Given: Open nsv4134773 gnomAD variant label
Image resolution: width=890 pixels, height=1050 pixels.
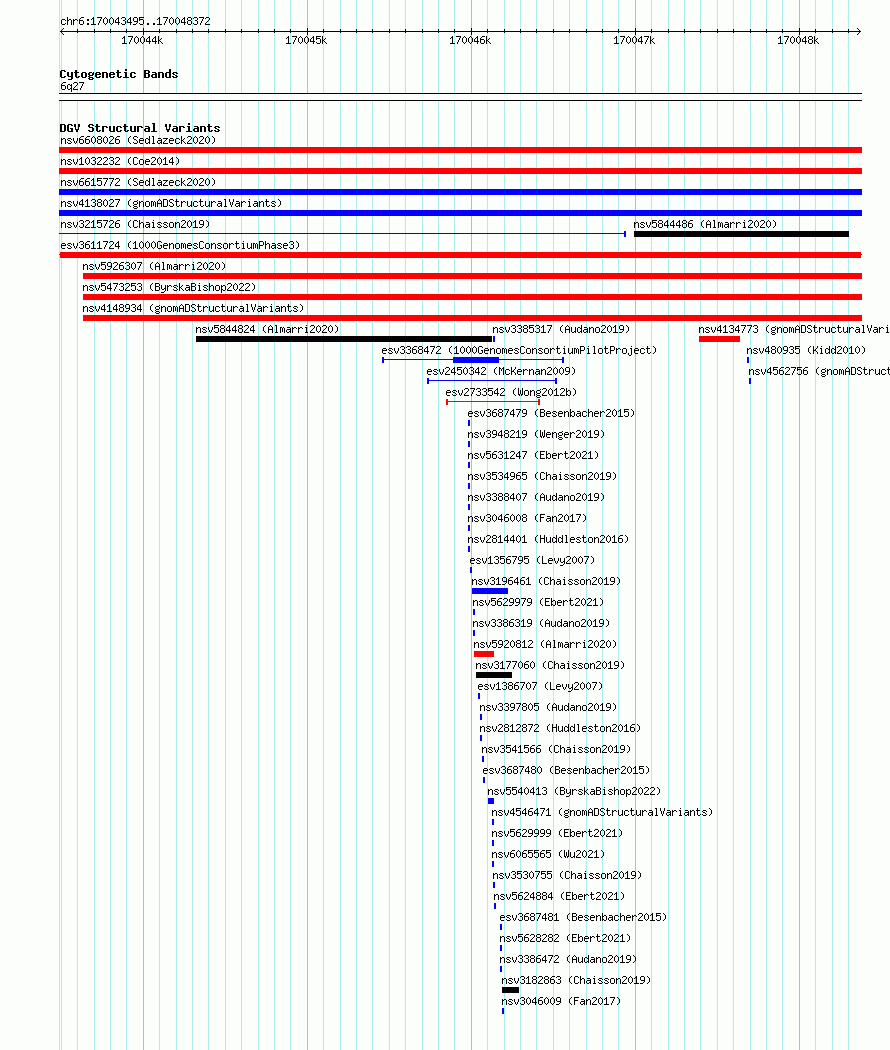Looking at the screenshot, I should coord(794,329).
